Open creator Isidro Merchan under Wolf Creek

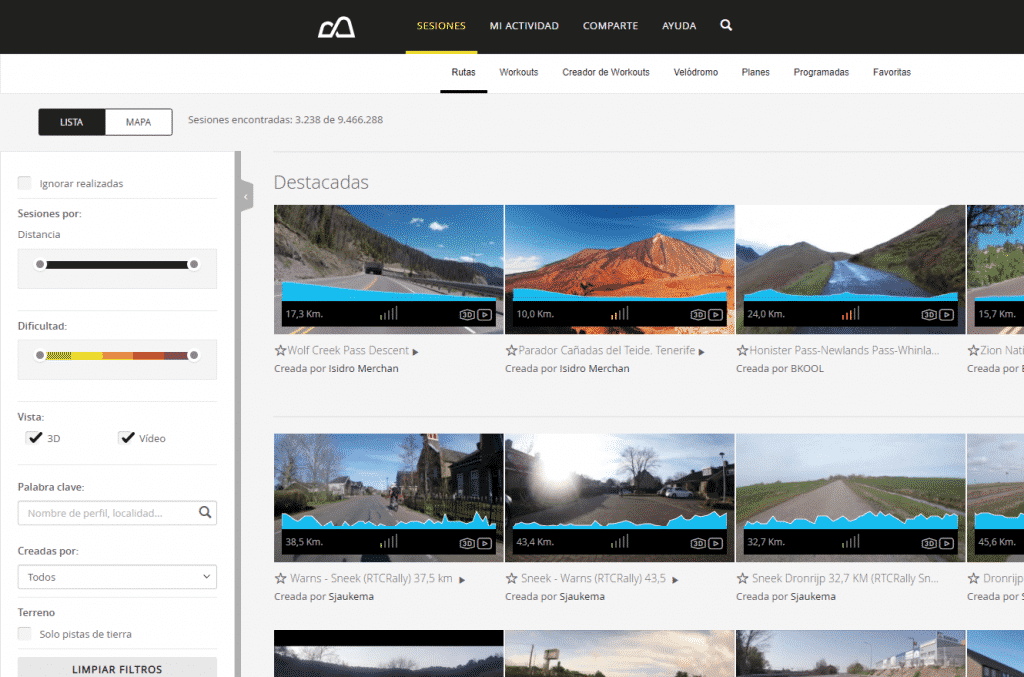point(363,369)
